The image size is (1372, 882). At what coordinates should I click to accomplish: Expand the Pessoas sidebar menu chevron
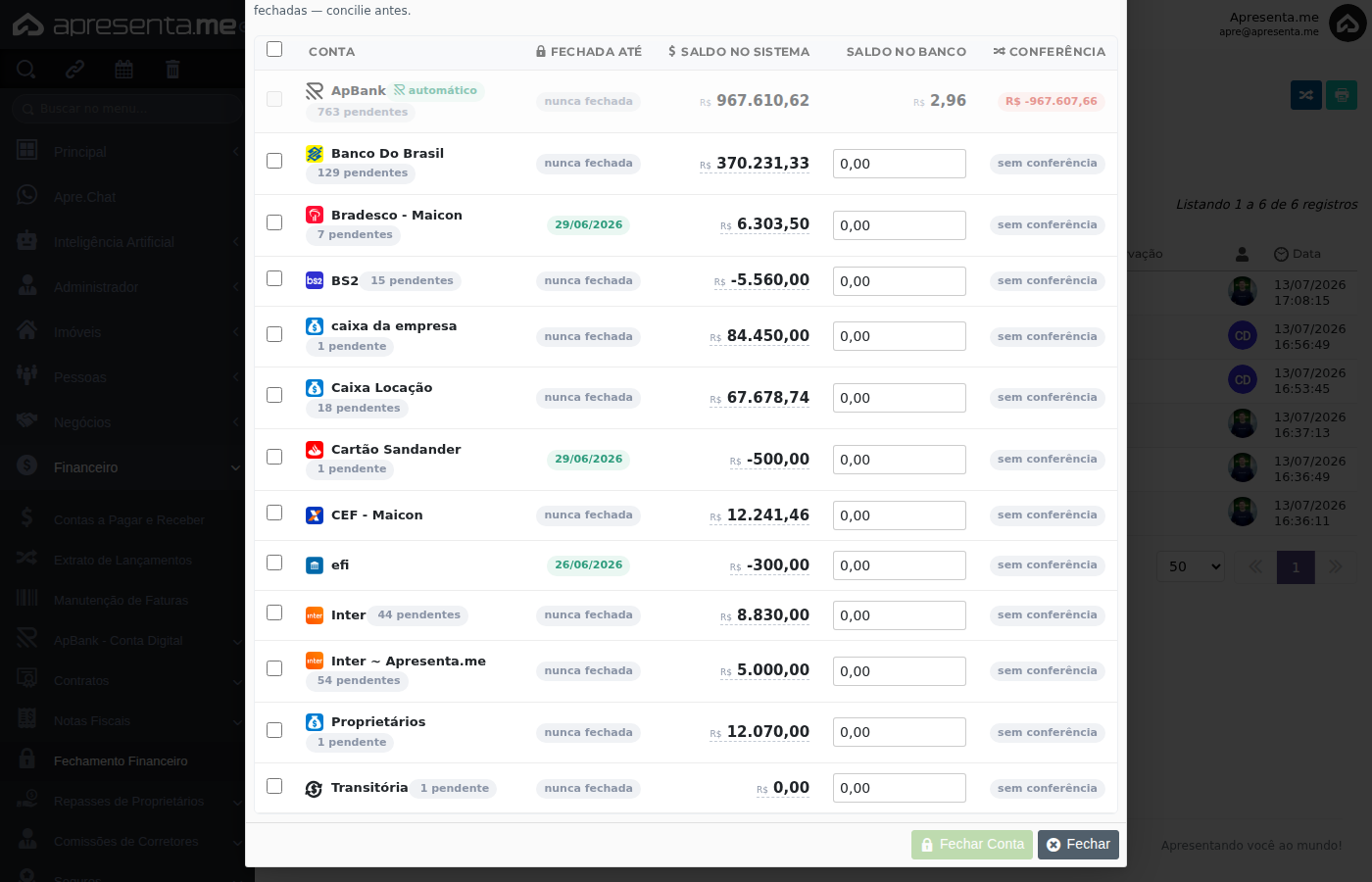click(235, 378)
